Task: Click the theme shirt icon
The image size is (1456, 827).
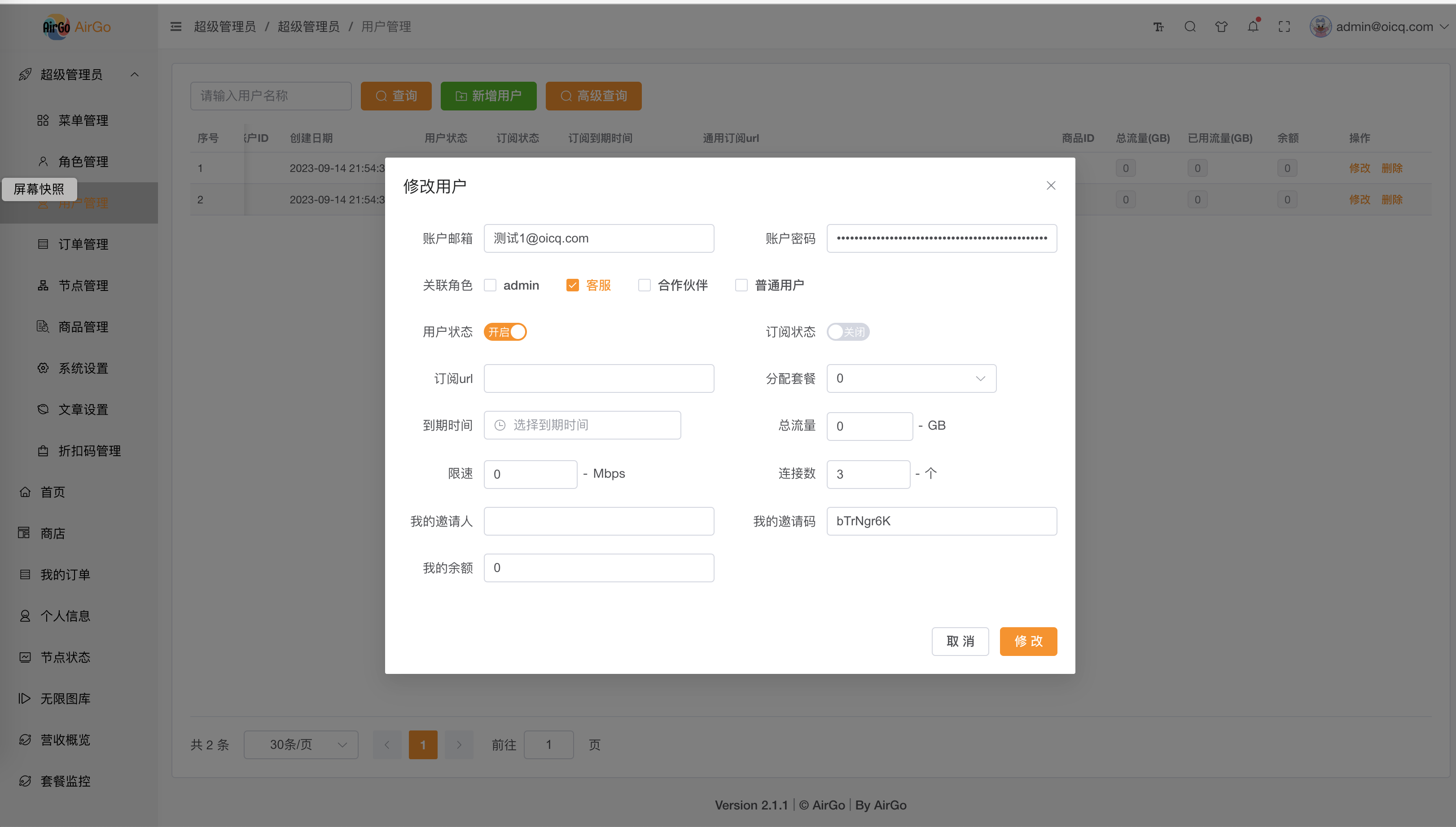Action: click(x=1221, y=26)
